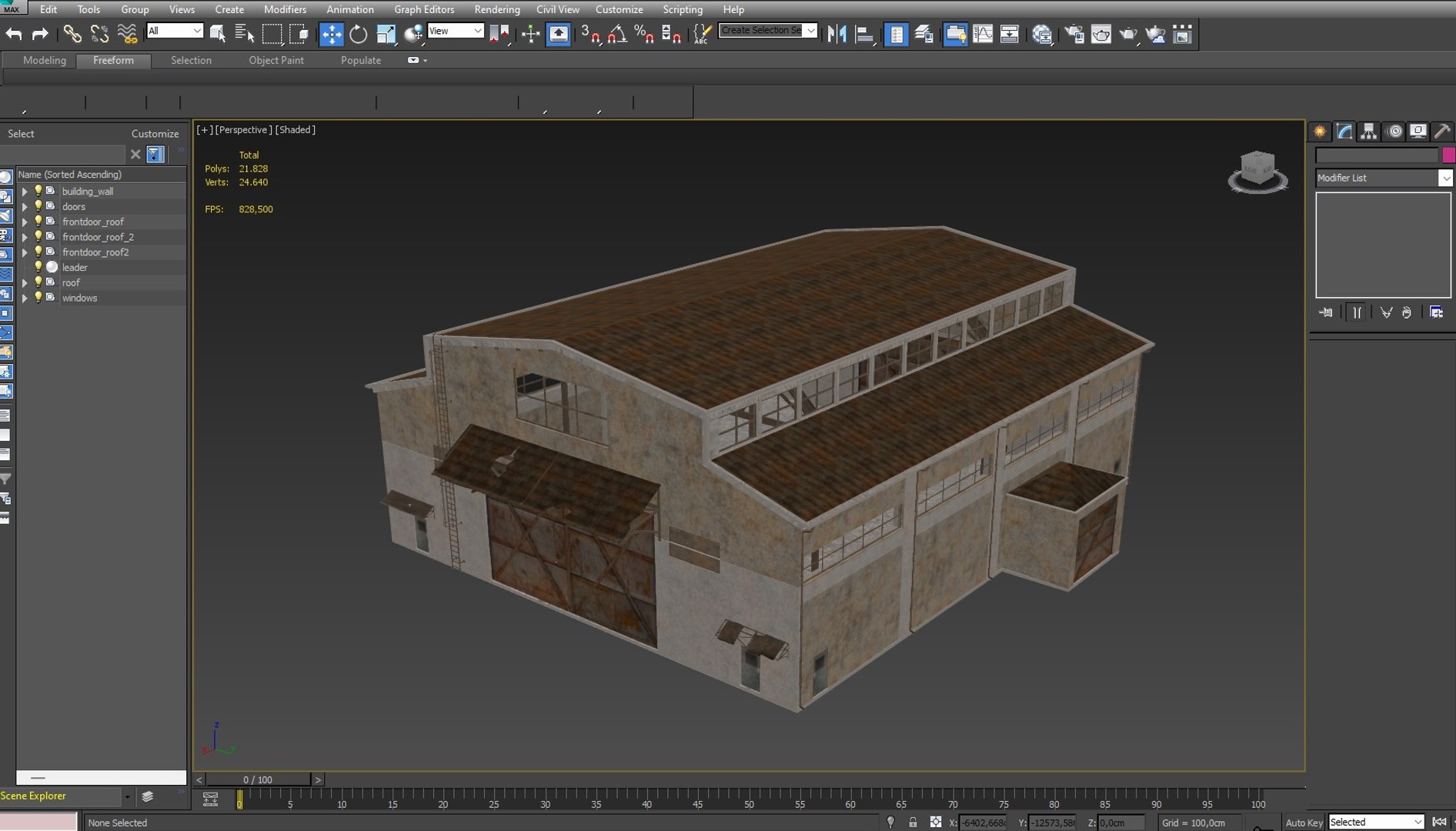Click the Undo arrow icon
This screenshot has height=831, width=1456.
(14, 34)
